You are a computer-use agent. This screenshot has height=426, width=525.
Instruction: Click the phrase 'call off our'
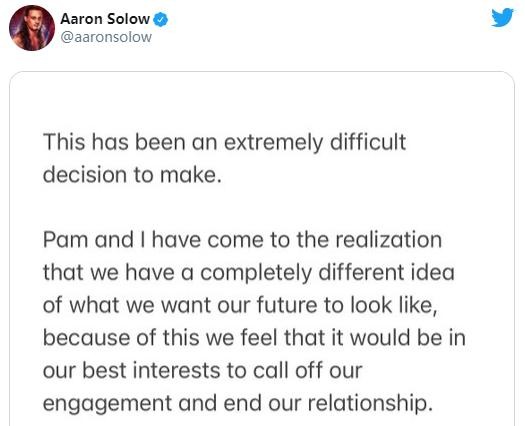(307, 370)
